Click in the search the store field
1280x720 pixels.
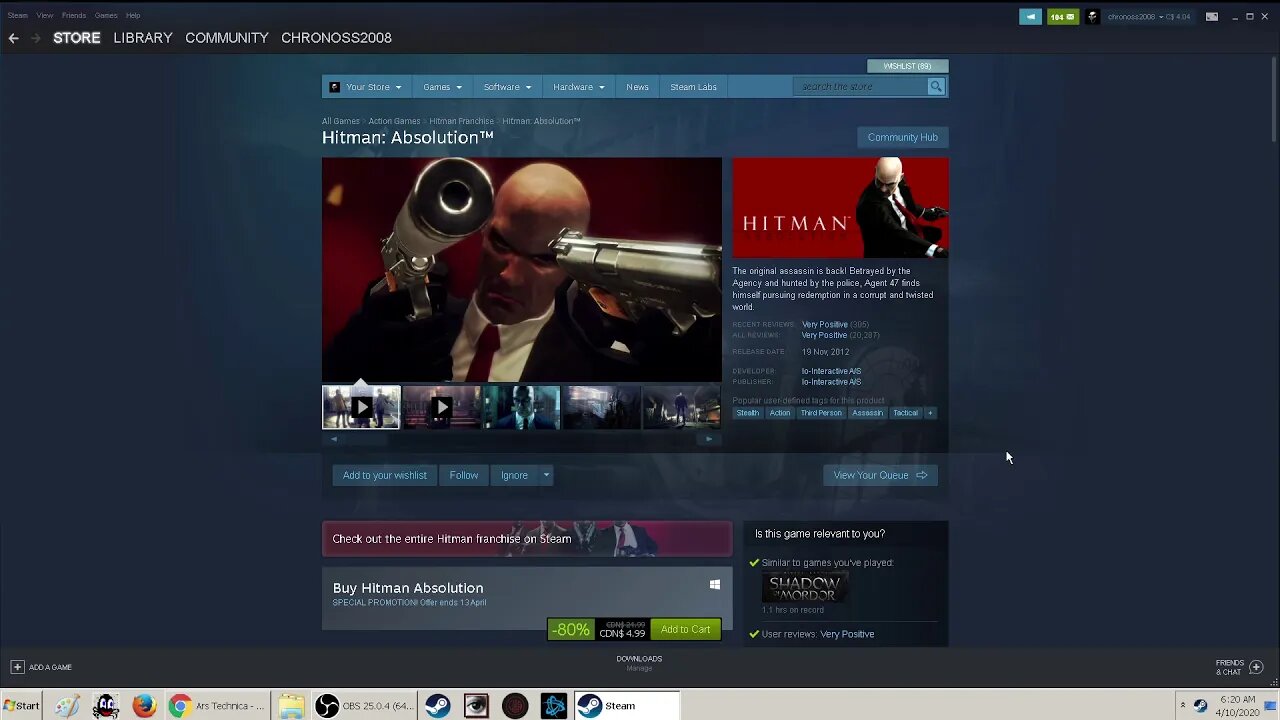(862, 87)
